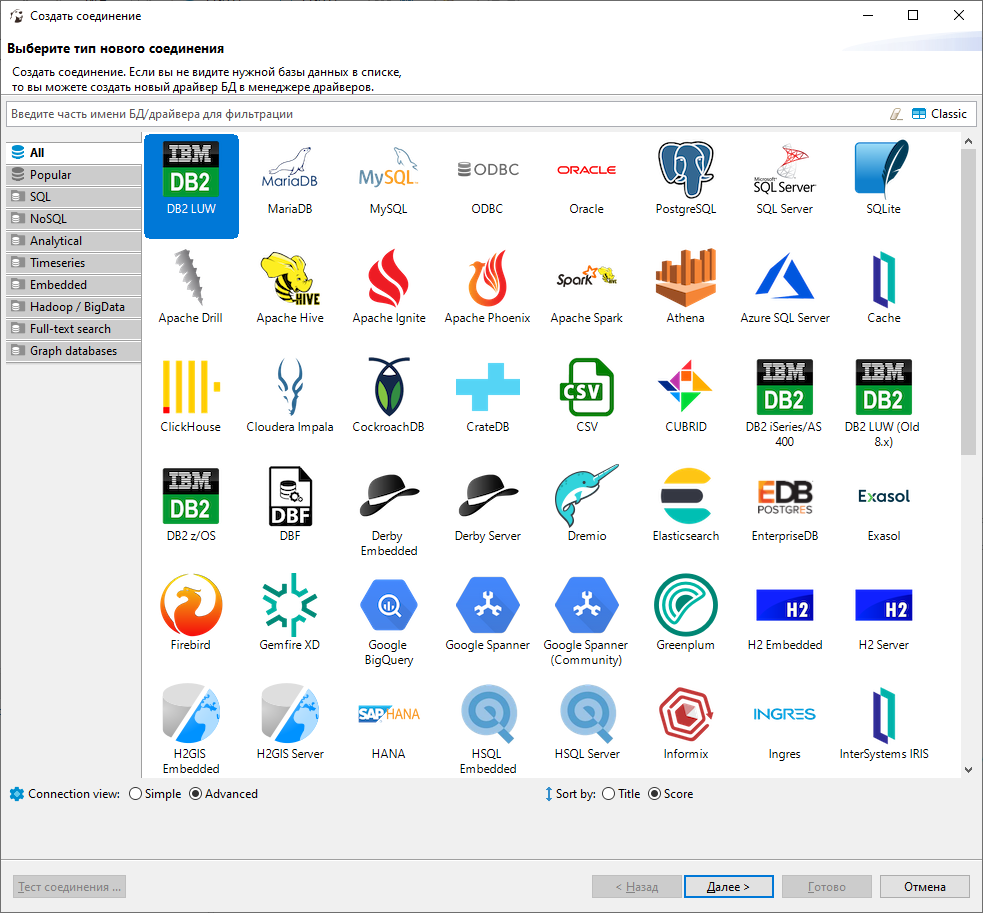This screenshot has height=913, width=983.
Task: Toggle the Classic view button
Action: click(x=939, y=114)
